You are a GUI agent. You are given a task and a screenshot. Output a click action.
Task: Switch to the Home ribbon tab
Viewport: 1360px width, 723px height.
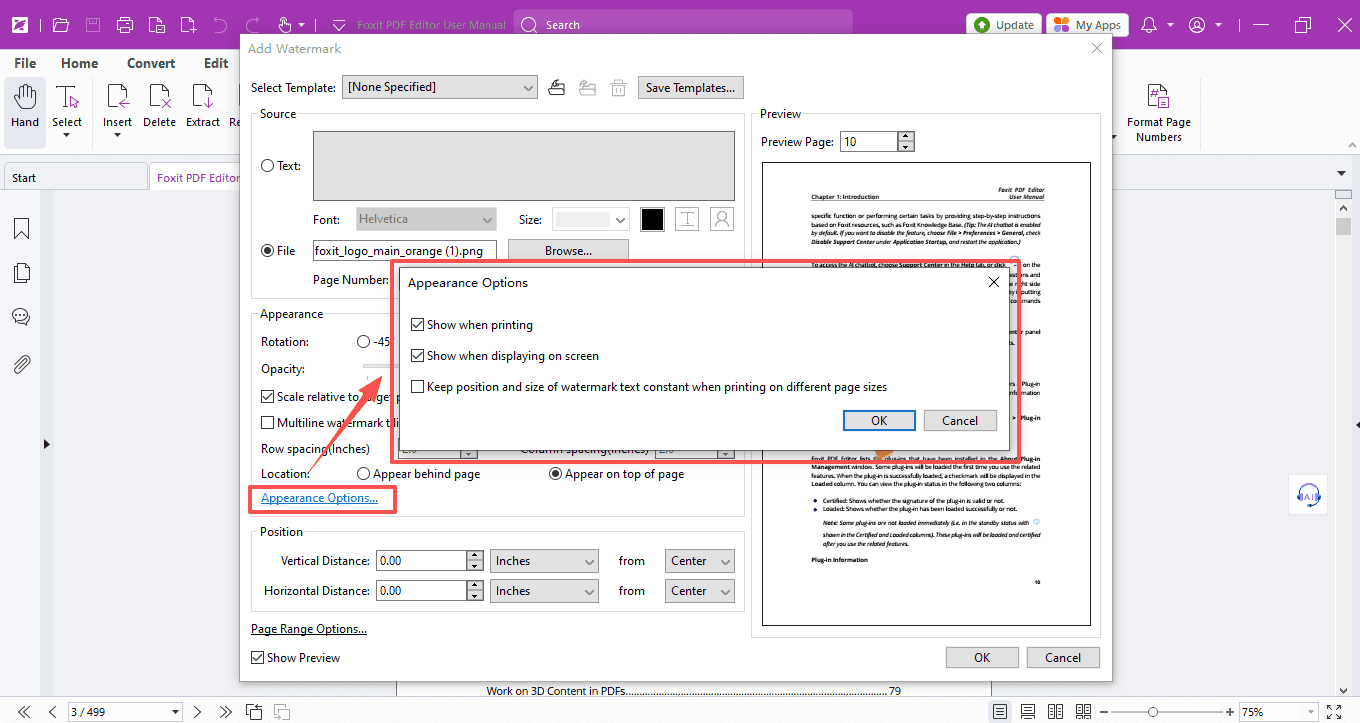(x=80, y=63)
